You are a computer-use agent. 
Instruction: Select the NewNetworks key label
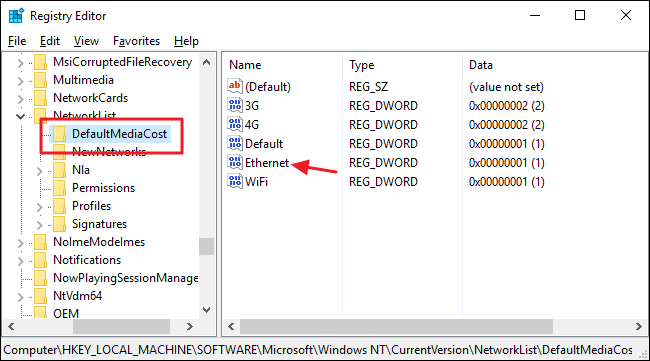coord(109,152)
